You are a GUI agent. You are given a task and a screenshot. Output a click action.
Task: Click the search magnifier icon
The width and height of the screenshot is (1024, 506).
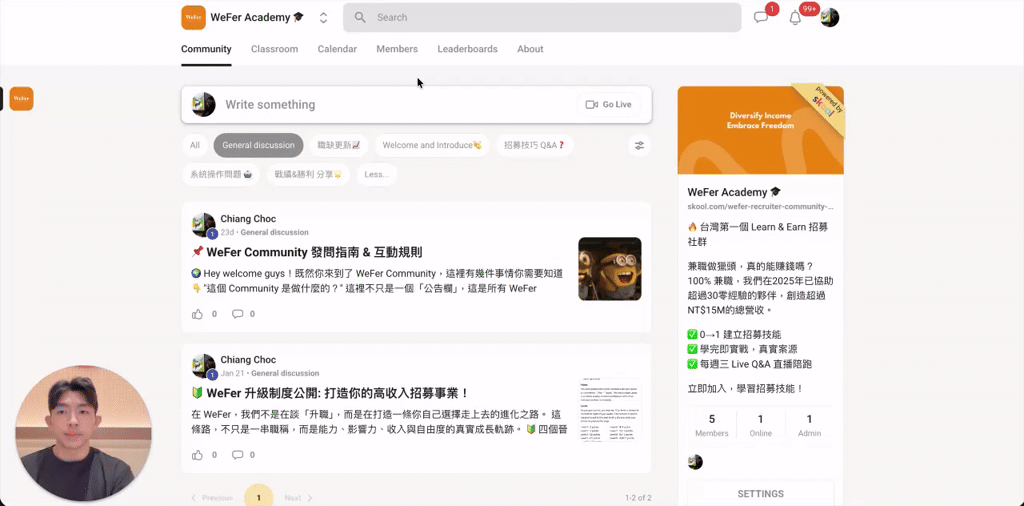pos(360,18)
